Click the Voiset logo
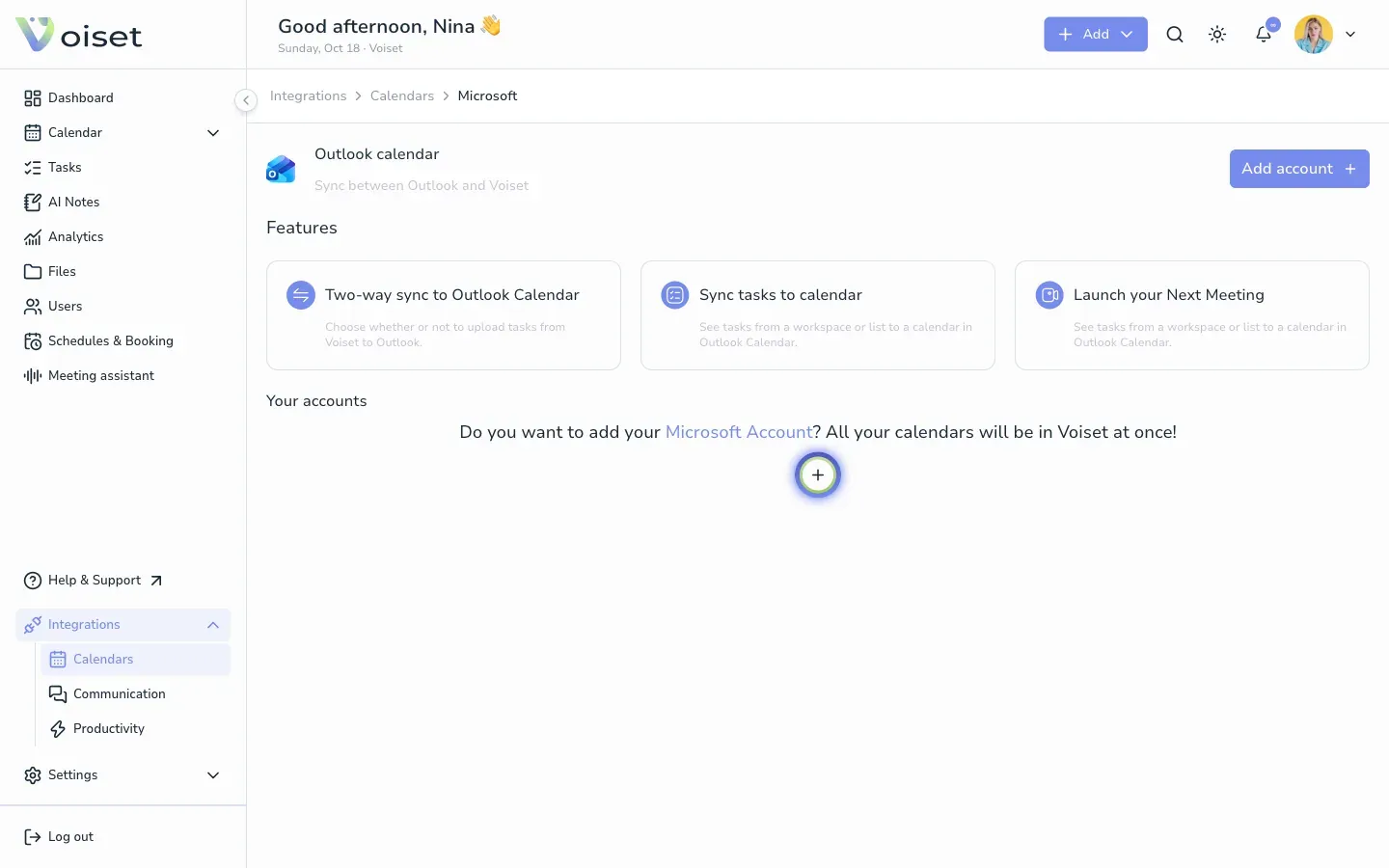 point(79,35)
